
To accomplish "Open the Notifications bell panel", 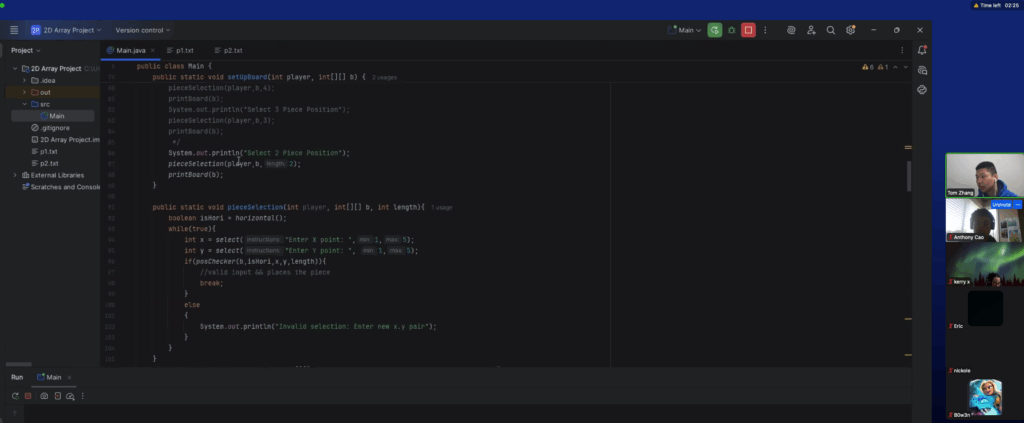I will [922, 50].
